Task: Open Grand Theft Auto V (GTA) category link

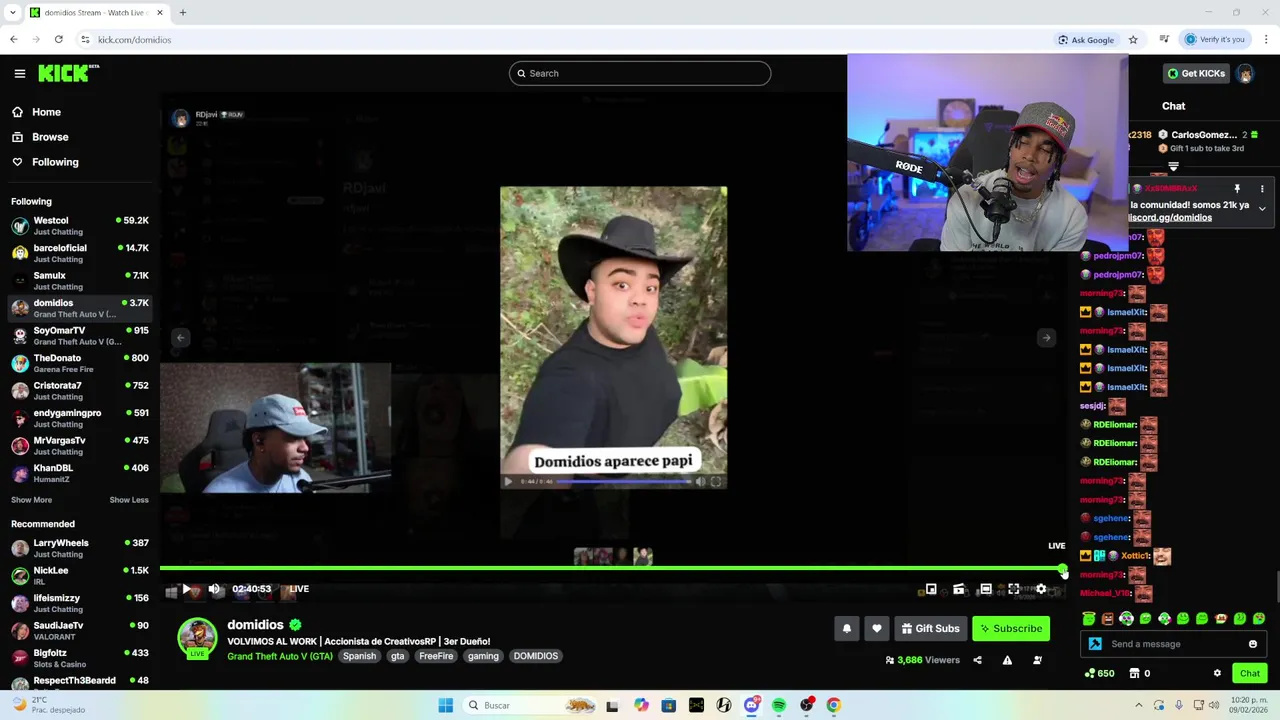Action: point(280,656)
